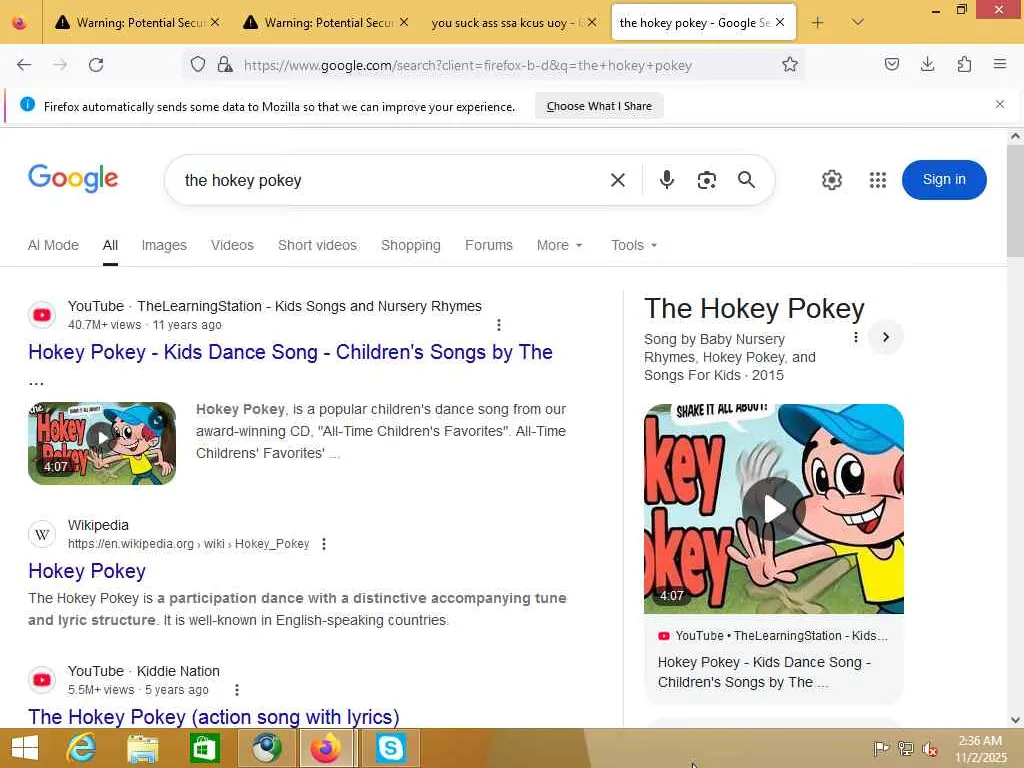Close the active hokey pokey tab
The height and width of the screenshot is (768, 1024).
(x=780, y=22)
